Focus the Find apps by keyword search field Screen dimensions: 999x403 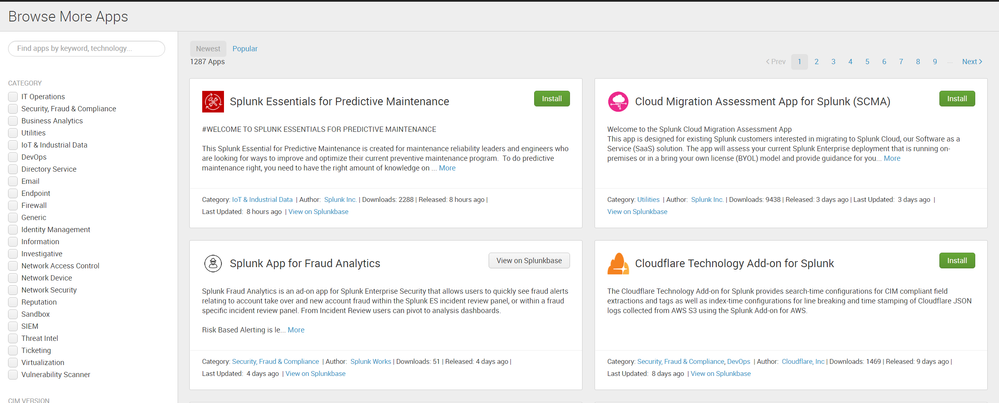[87, 48]
